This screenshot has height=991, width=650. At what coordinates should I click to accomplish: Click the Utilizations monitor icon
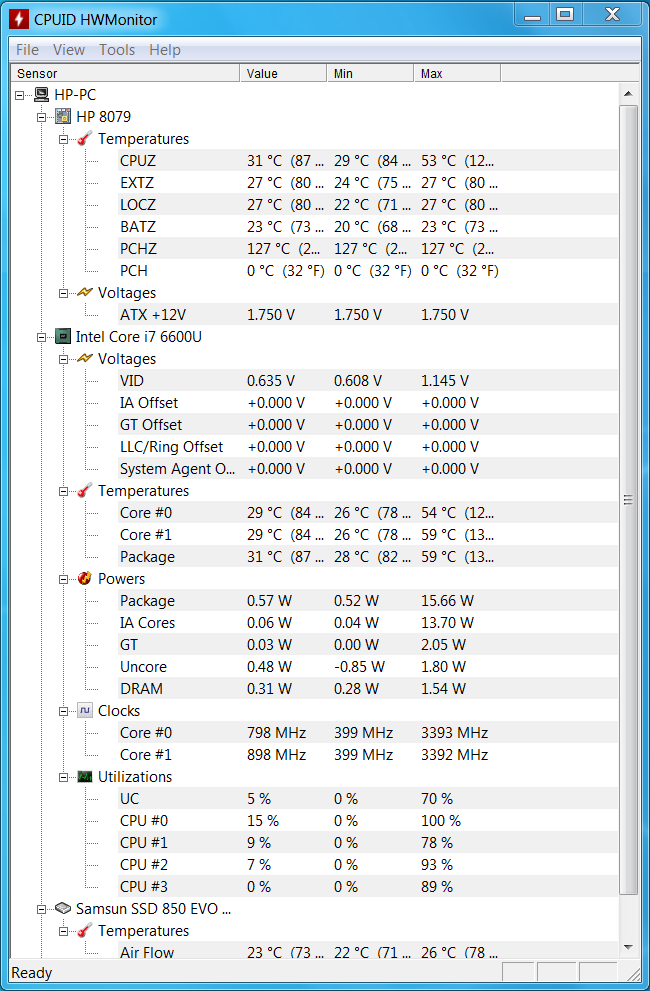click(x=85, y=777)
